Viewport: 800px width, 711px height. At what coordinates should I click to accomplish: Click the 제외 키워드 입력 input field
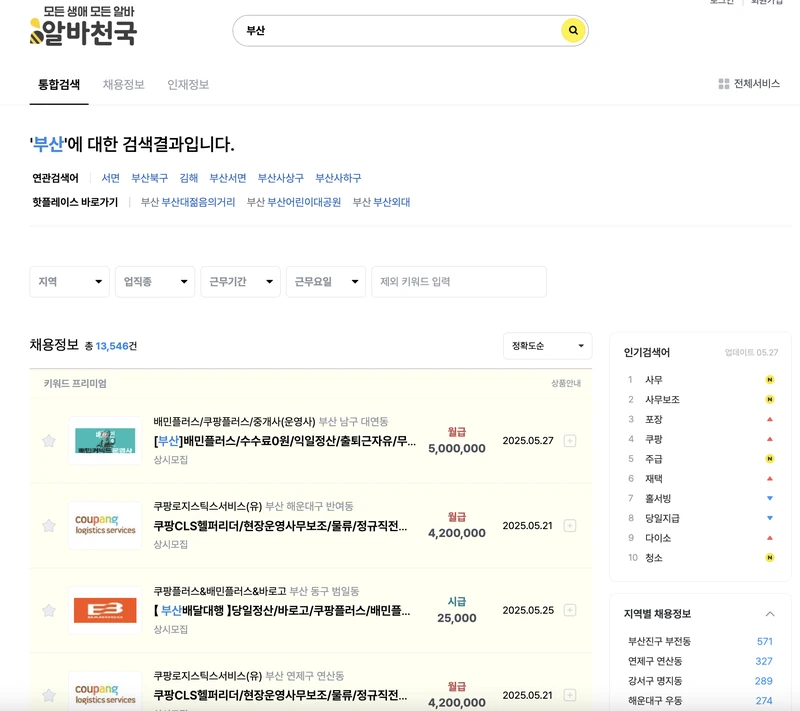461,282
